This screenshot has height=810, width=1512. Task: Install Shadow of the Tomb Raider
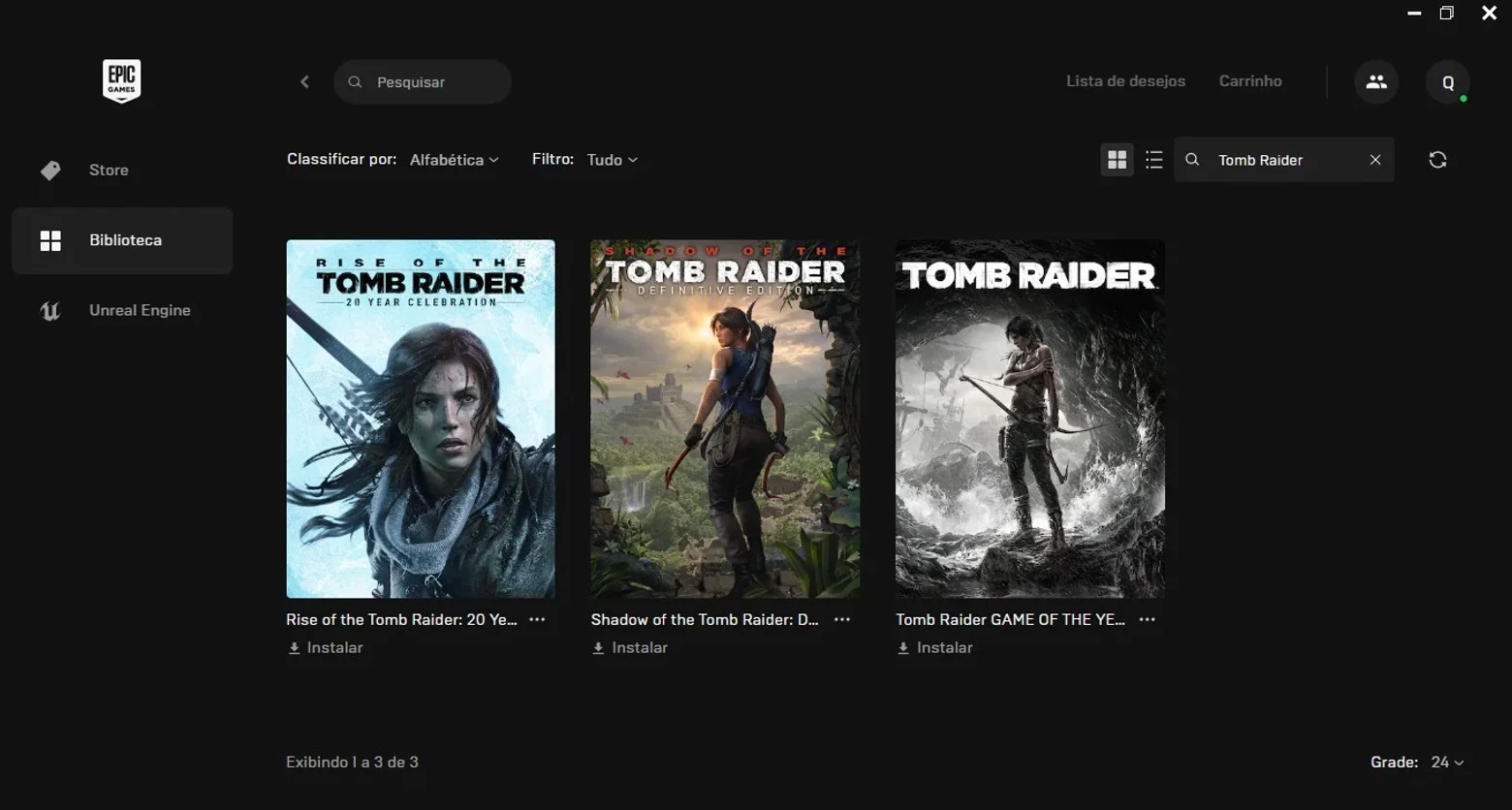coord(630,648)
